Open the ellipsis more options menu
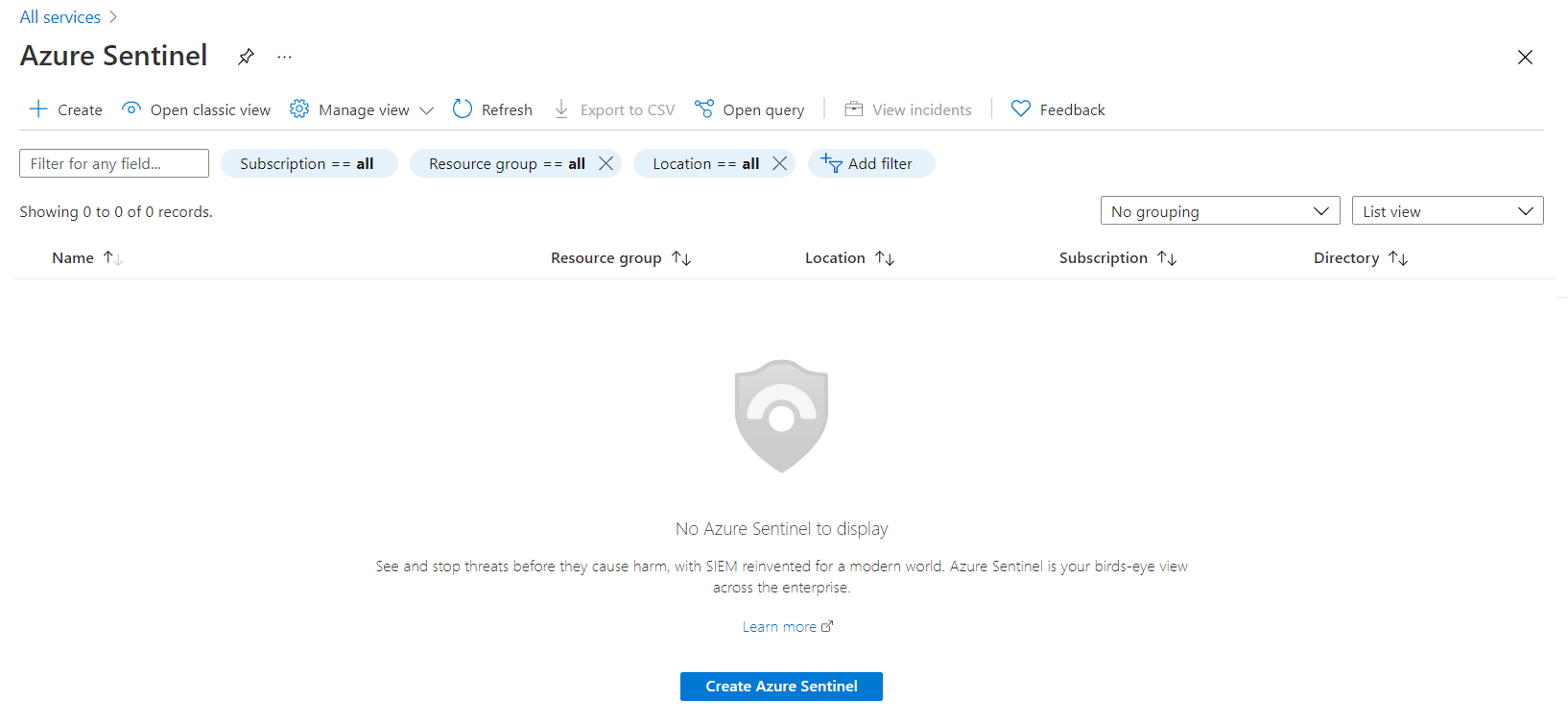Image resolution: width=1568 pixels, height=724 pixels. click(284, 57)
